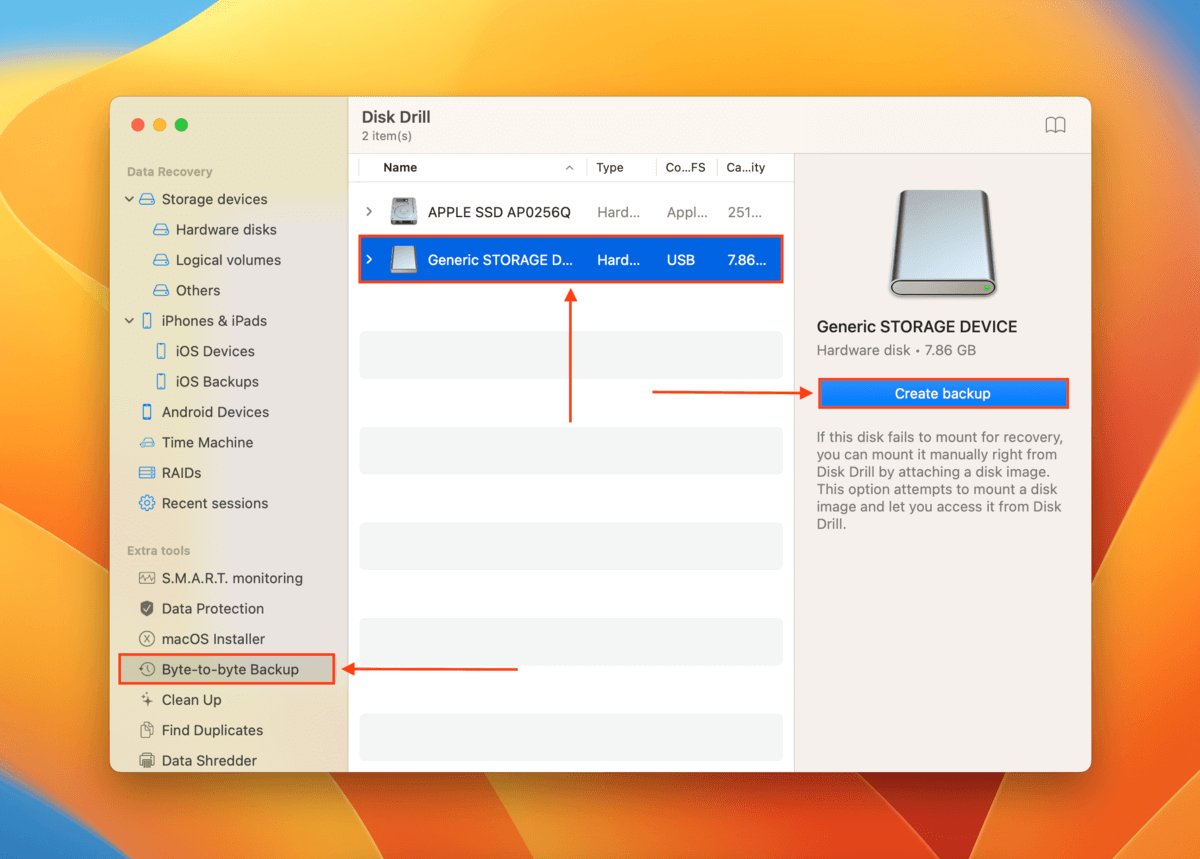Click the Hardware disks icon in sidebar

pos(161,230)
